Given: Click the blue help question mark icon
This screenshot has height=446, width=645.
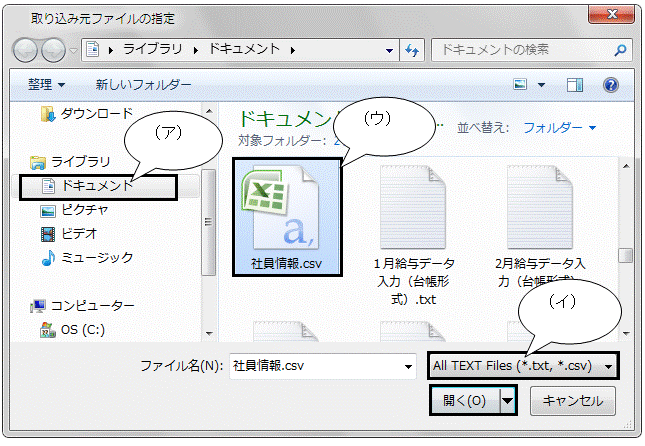Looking at the screenshot, I should 611,85.
